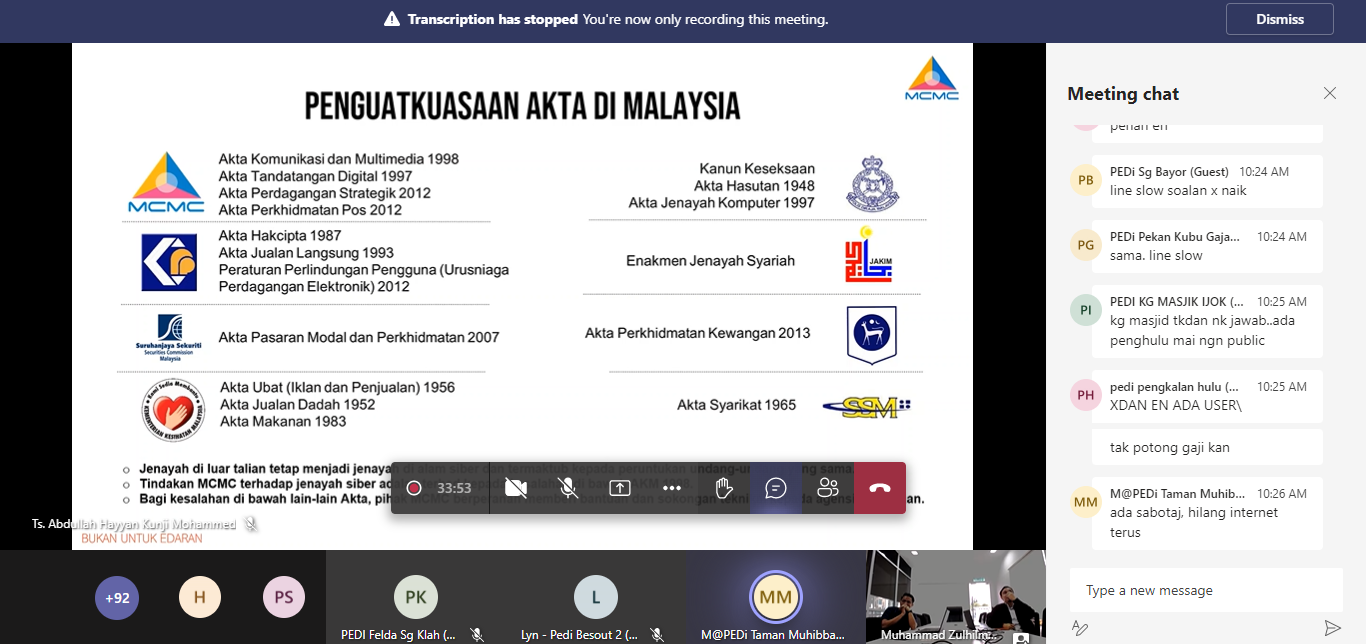The width and height of the screenshot is (1366, 644).
Task: Open the +92 overflow participants bubble
Action: pyautogui.click(x=118, y=598)
